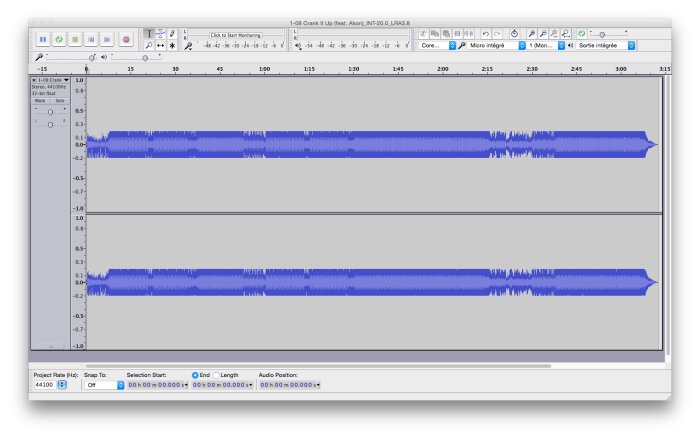Undo the last action
This screenshot has width=700, height=439.
(x=486, y=33)
